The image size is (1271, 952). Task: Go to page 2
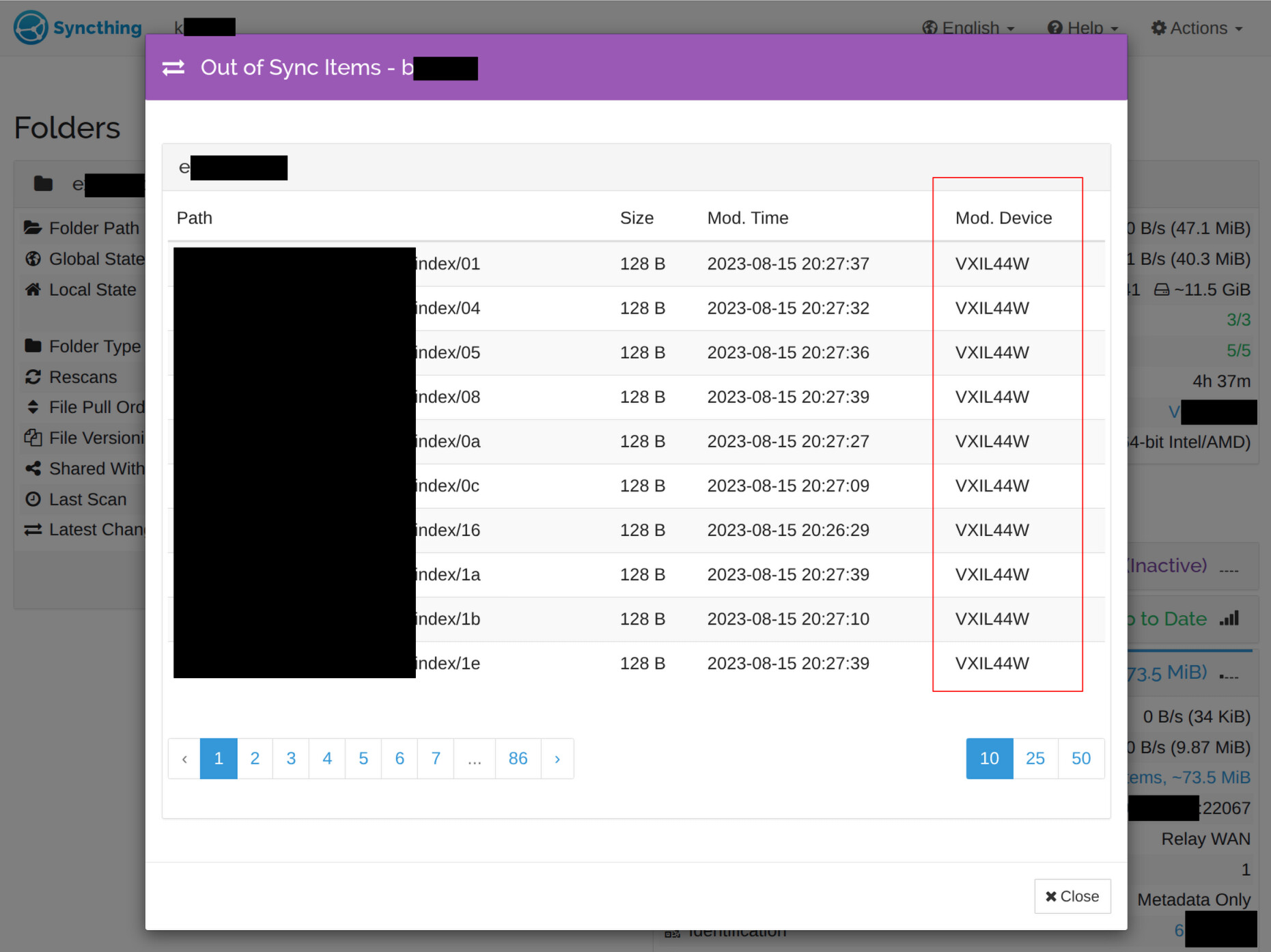click(x=255, y=758)
